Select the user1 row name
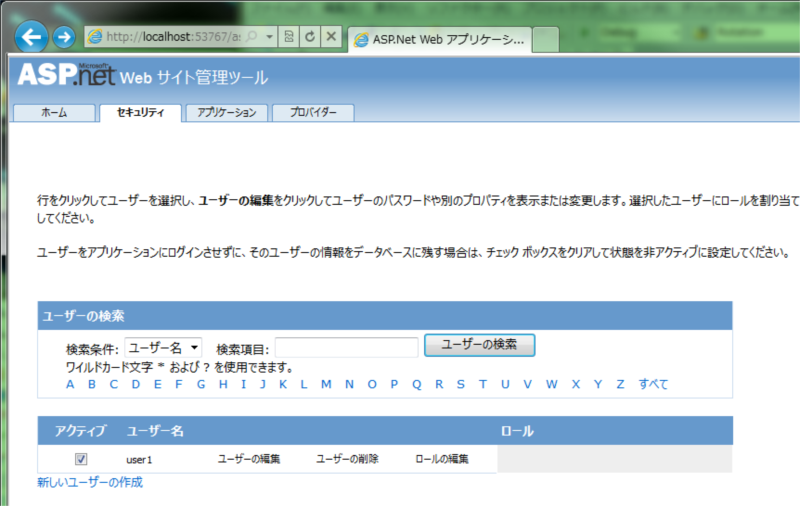Viewport: 800px width, 506px height. click(x=139, y=460)
